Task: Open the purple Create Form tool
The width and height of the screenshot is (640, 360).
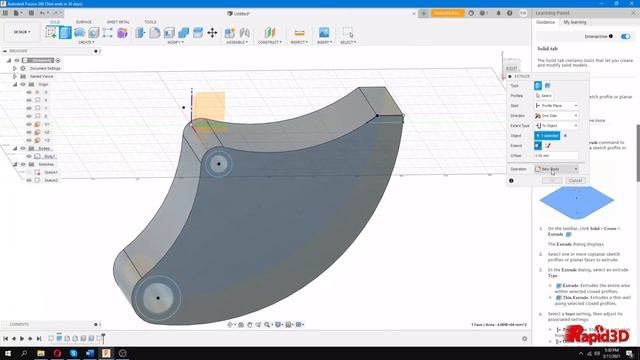Action: pos(122,33)
